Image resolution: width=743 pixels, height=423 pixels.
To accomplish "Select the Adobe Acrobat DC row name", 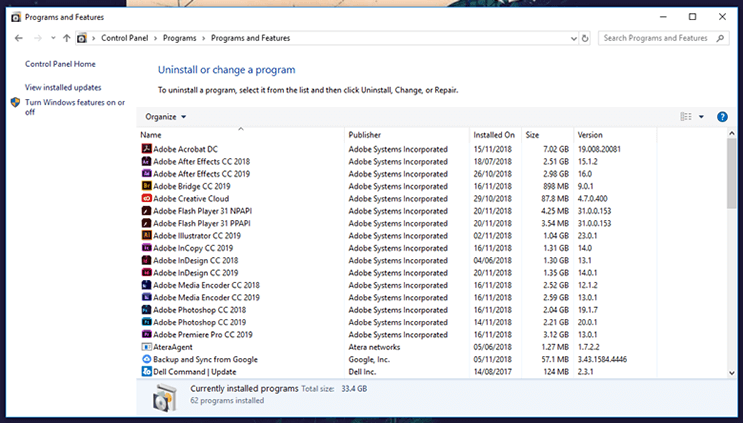I will [x=185, y=149].
